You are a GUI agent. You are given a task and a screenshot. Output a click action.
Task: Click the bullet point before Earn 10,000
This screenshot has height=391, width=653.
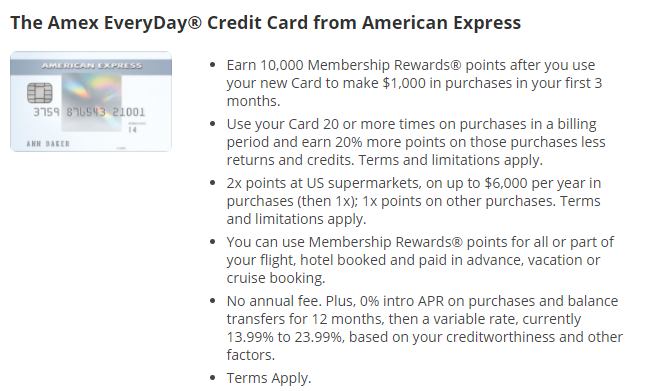coord(213,65)
